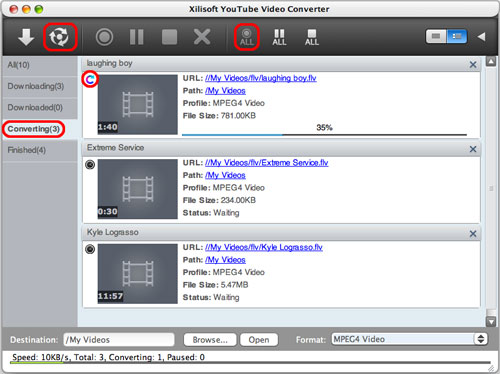Select the Converting(3) category
This screenshot has width=500, height=374.
click(x=40, y=129)
